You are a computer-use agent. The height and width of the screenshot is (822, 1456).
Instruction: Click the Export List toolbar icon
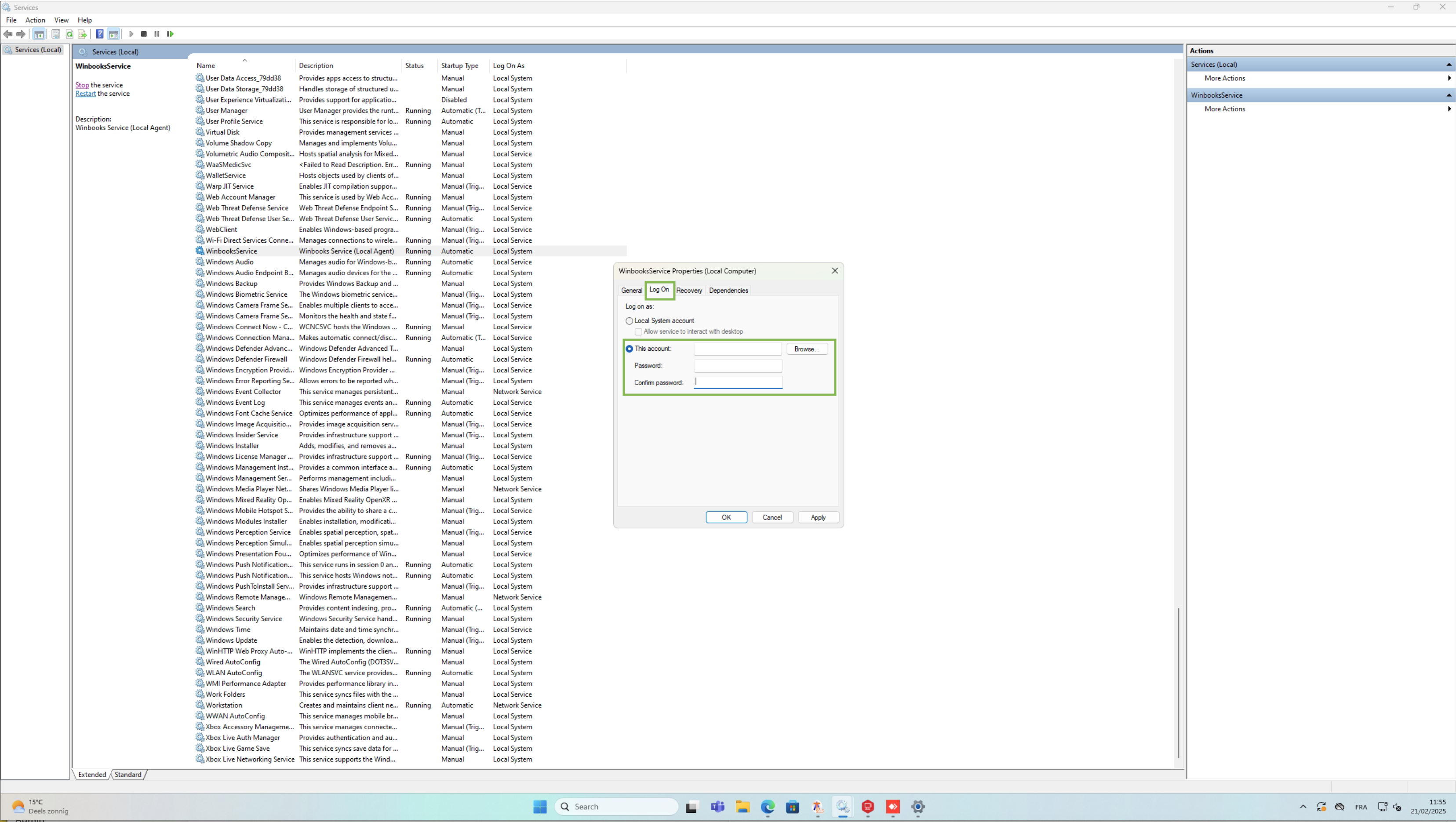[x=82, y=34]
